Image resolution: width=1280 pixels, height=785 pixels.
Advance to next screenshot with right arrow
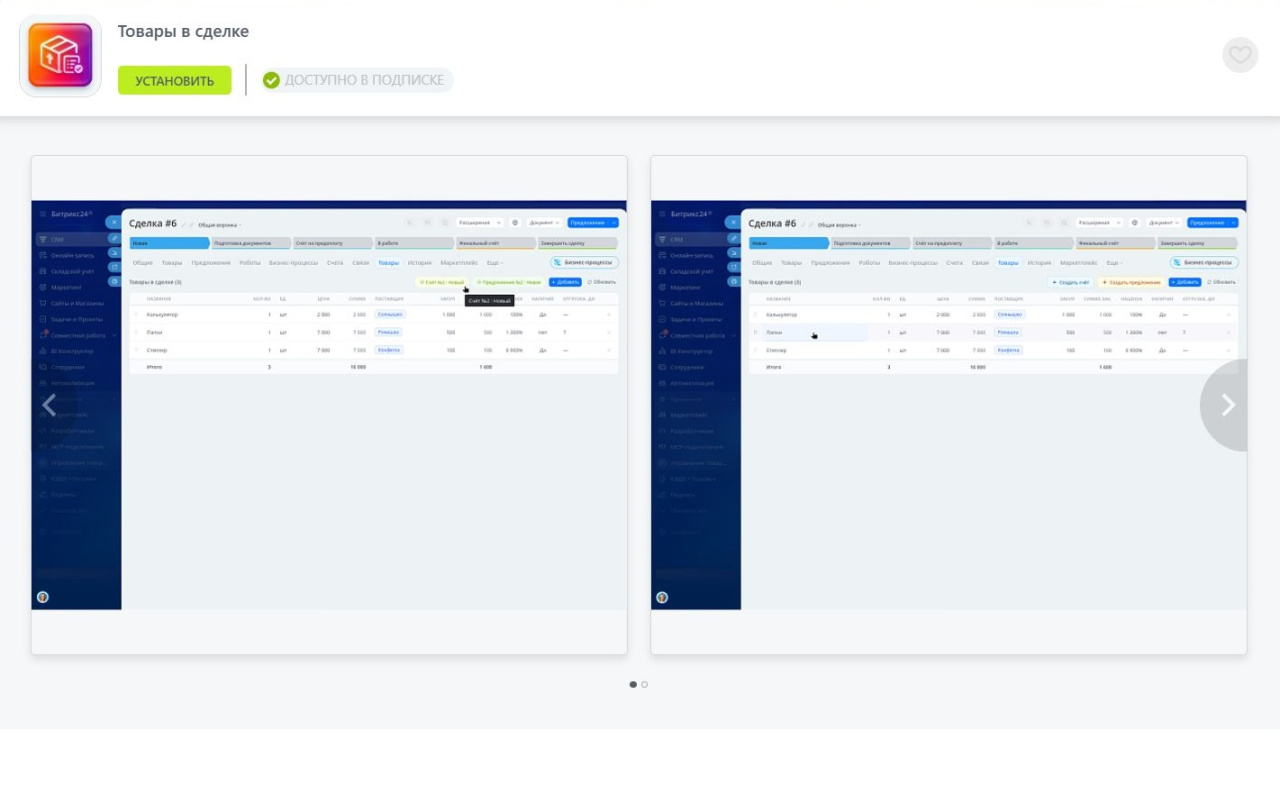tap(1228, 405)
